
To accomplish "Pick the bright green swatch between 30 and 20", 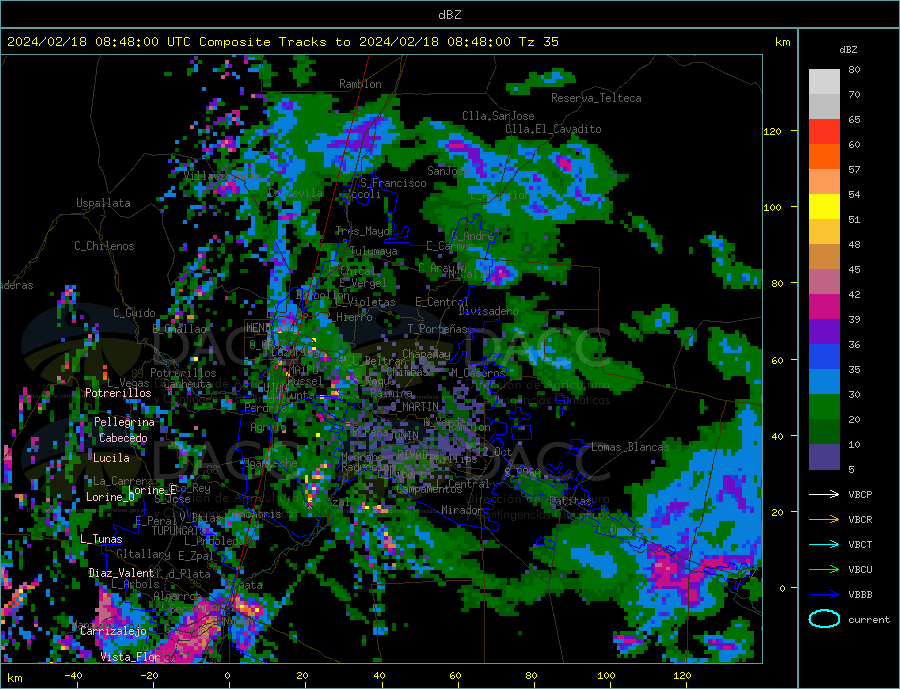I will click(824, 407).
